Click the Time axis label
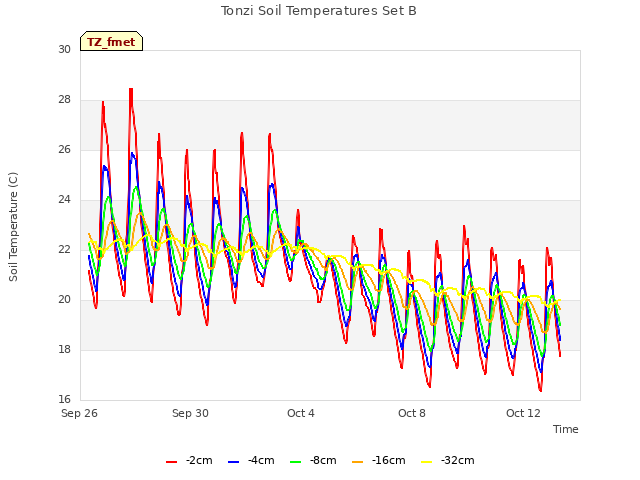Viewport: 640px width, 480px height. (566, 429)
